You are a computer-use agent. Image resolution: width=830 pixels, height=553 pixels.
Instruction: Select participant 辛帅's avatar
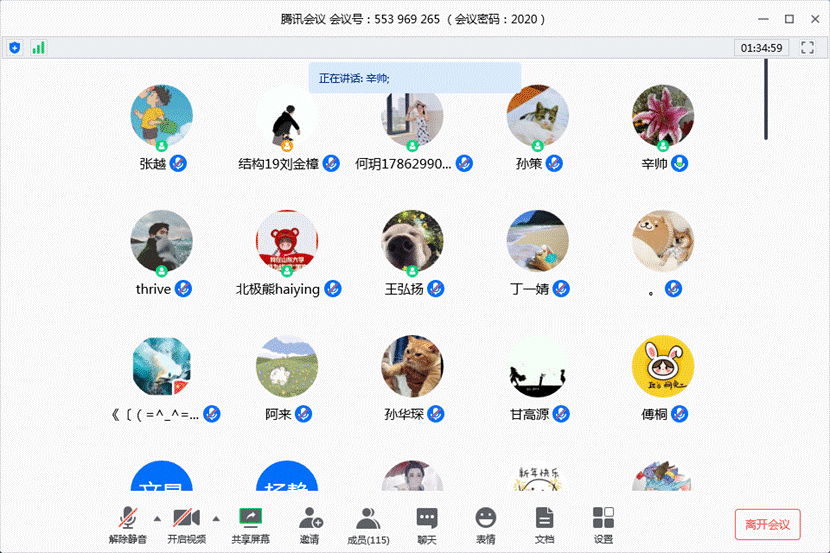(663, 115)
